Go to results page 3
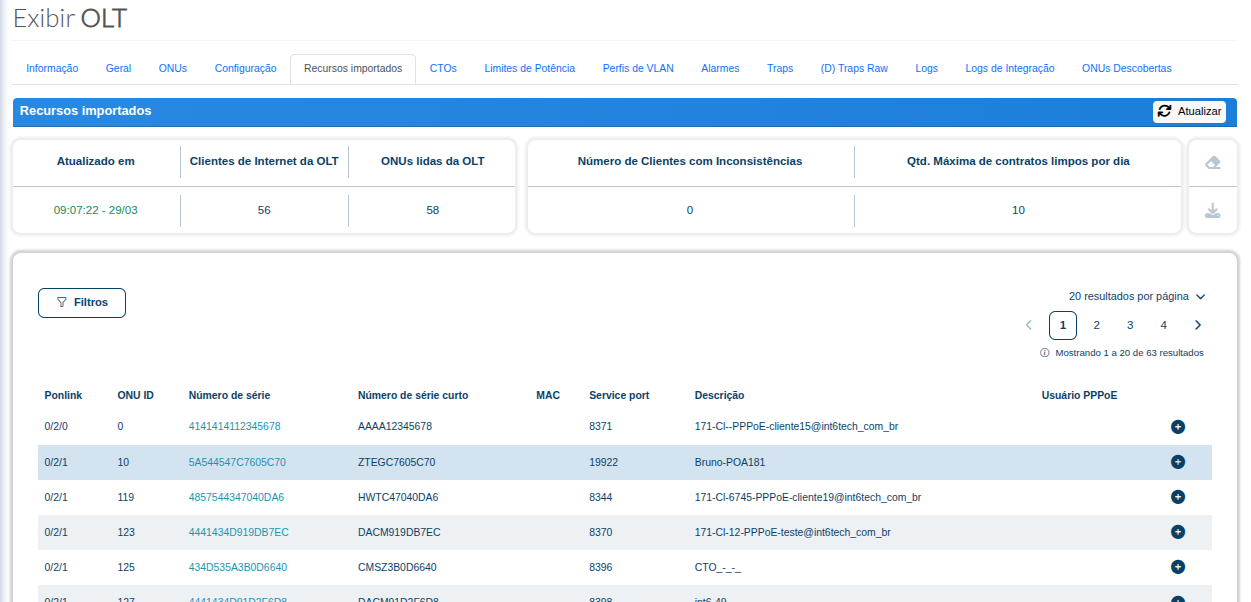 pos(1130,325)
